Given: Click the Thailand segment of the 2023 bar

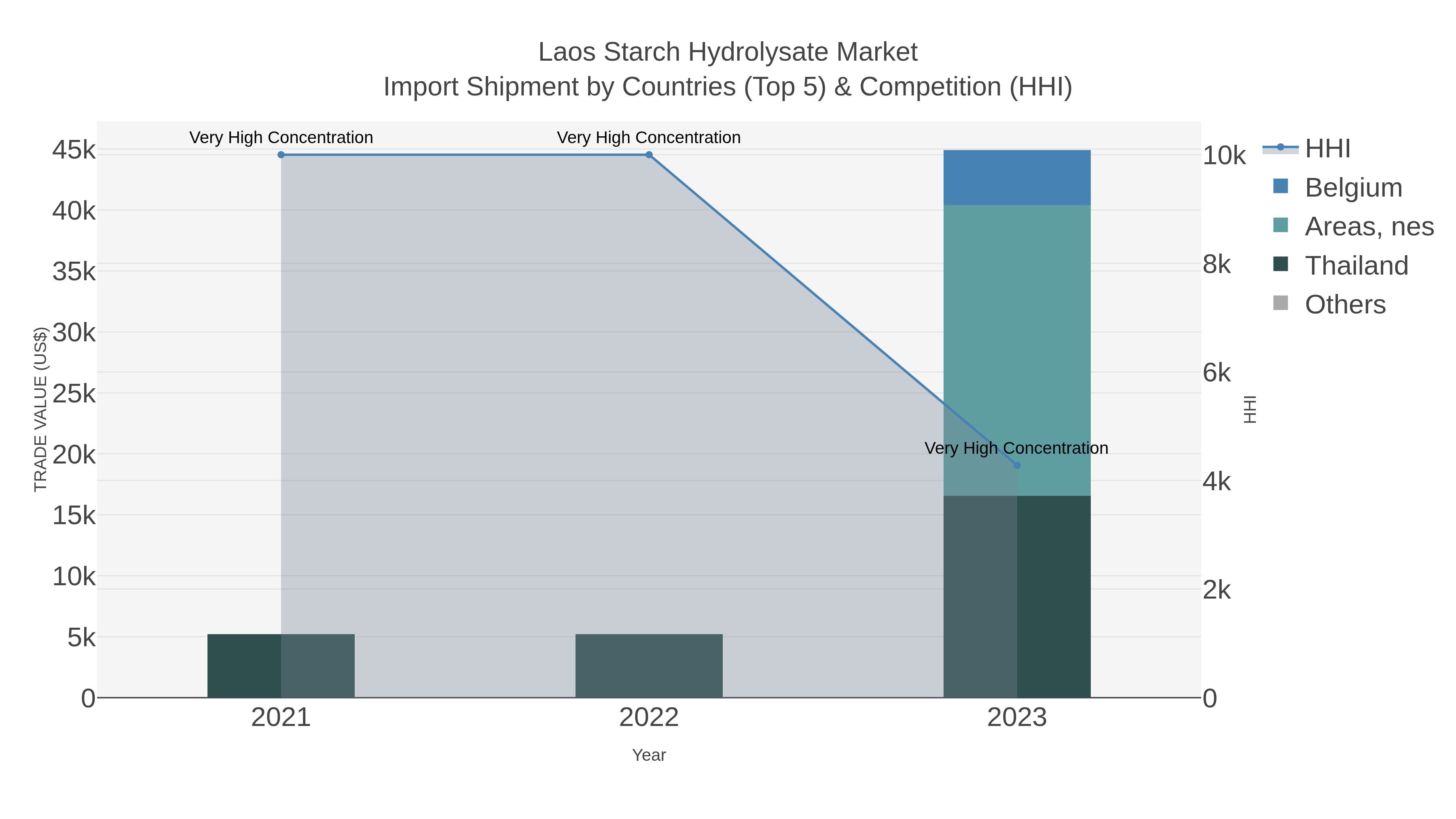Looking at the screenshot, I should (1017, 597).
